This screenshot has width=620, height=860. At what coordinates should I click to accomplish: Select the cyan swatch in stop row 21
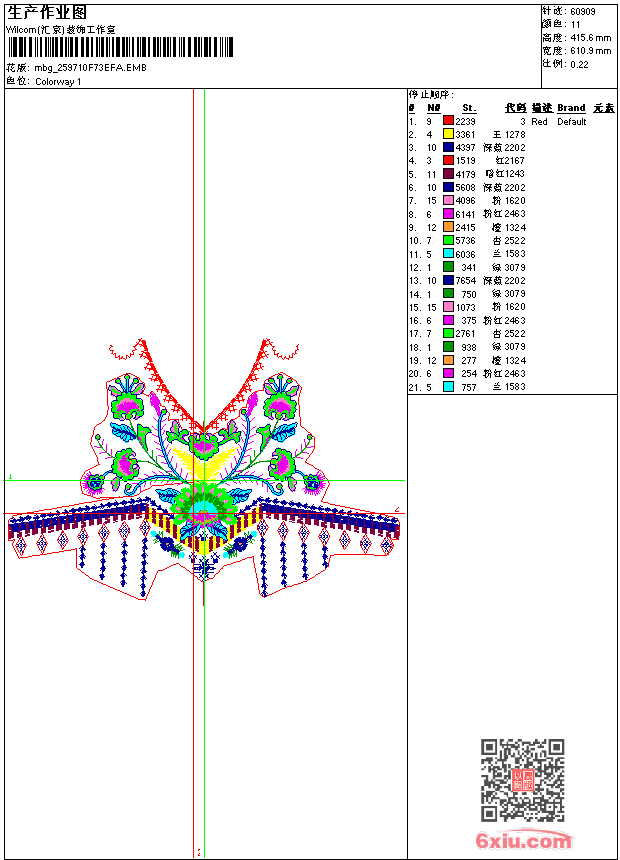click(448, 387)
